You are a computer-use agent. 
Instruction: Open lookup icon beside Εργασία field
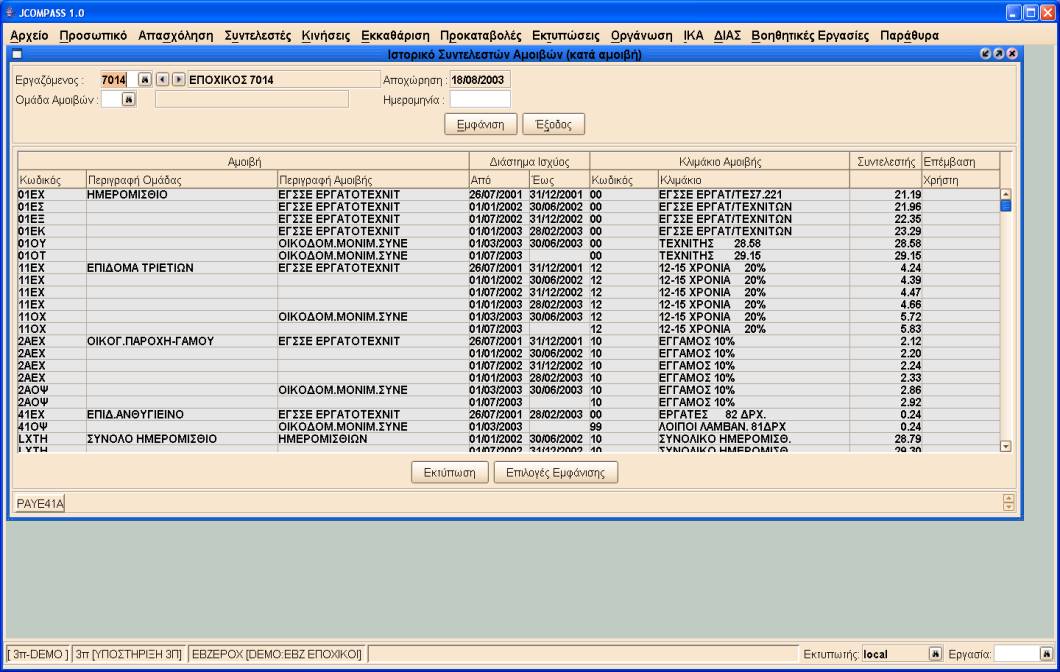pyautogui.click(x=1046, y=654)
